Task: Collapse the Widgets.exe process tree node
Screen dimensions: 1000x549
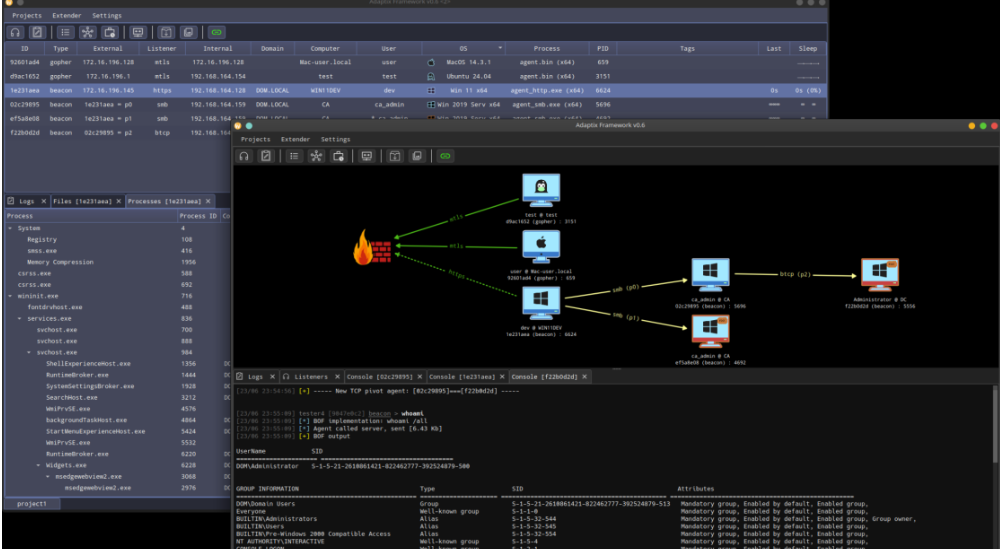Action: pyautogui.click(x=38, y=465)
